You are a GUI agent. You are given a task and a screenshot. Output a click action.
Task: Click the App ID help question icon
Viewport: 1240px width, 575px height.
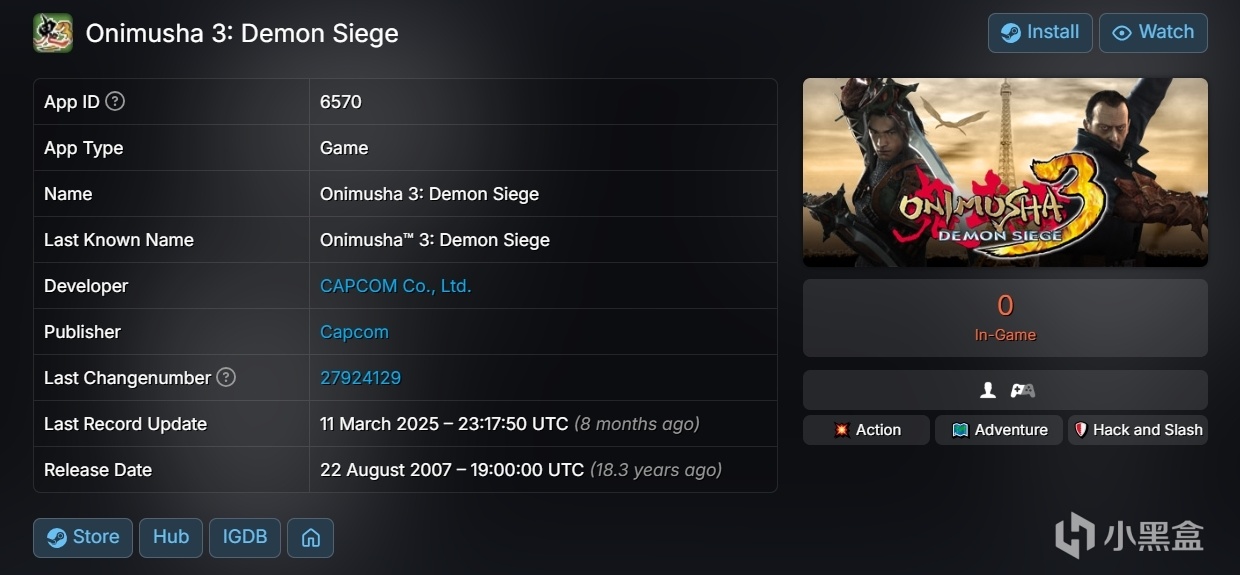click(115, 101)
